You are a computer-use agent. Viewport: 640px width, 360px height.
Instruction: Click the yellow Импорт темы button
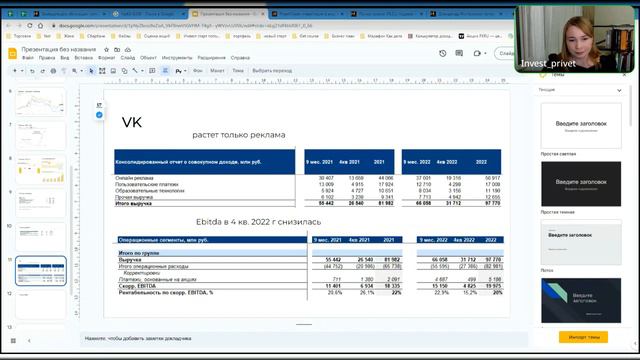tap(583, 337)
